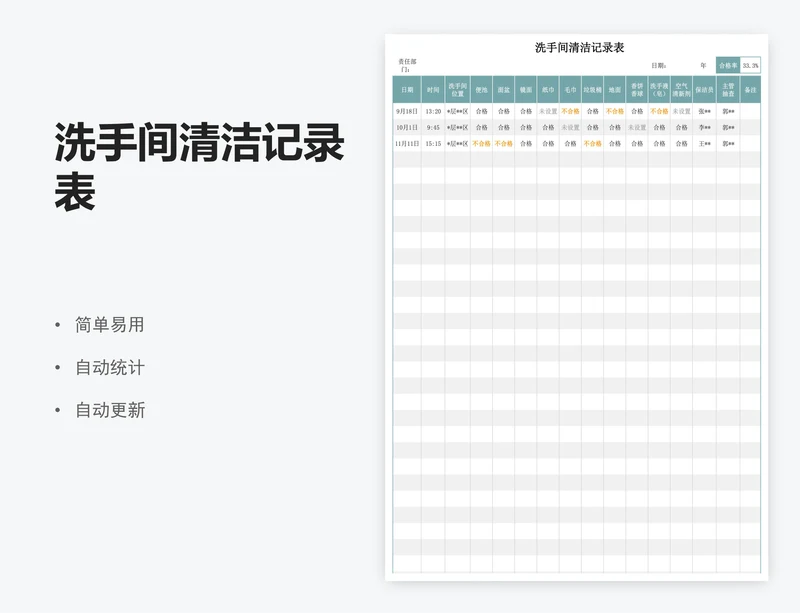Click the 合格率 header cell
This screenshot has height=613, width=800.
point(728,65)
